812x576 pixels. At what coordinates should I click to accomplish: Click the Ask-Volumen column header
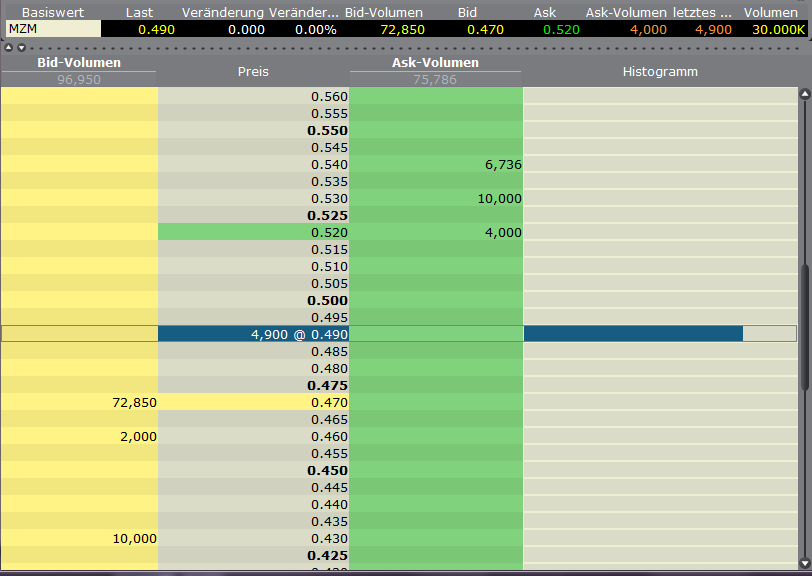click(x=435, y=63)
